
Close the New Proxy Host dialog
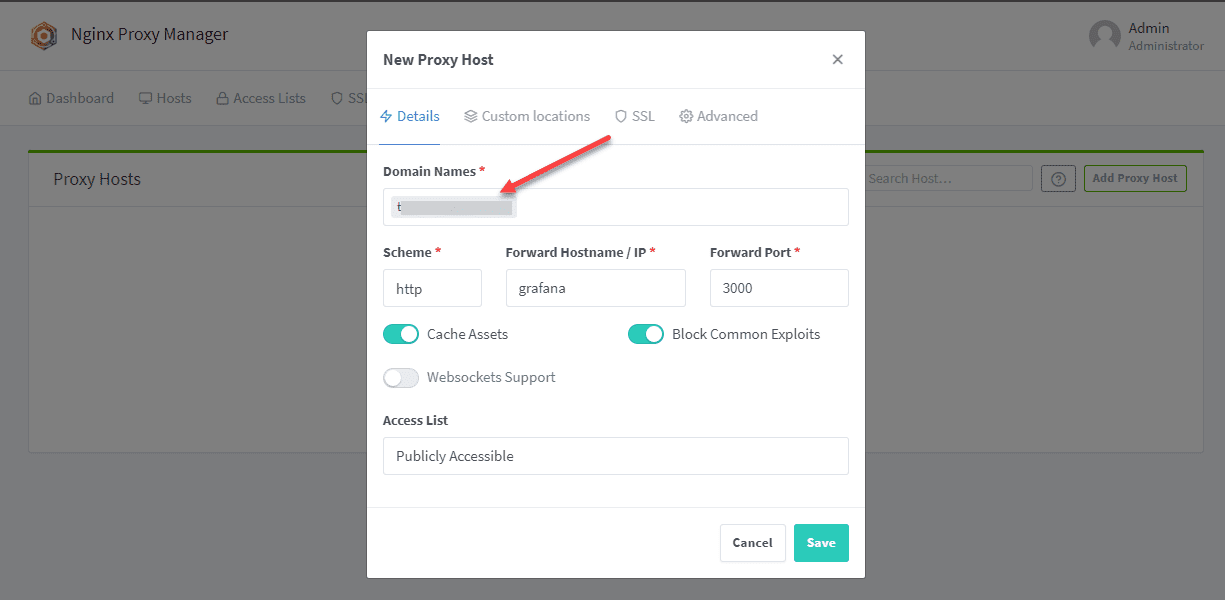click(x=837, y=60)
